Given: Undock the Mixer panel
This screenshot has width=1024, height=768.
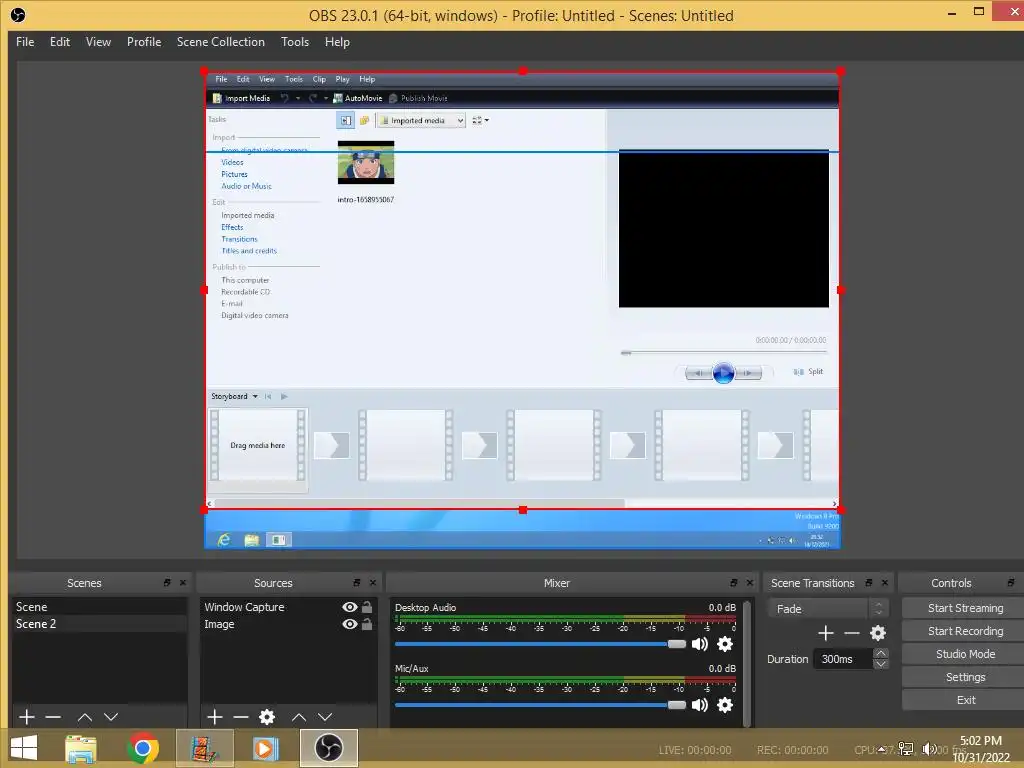Looking at the screenshot, I should point(733,583).
